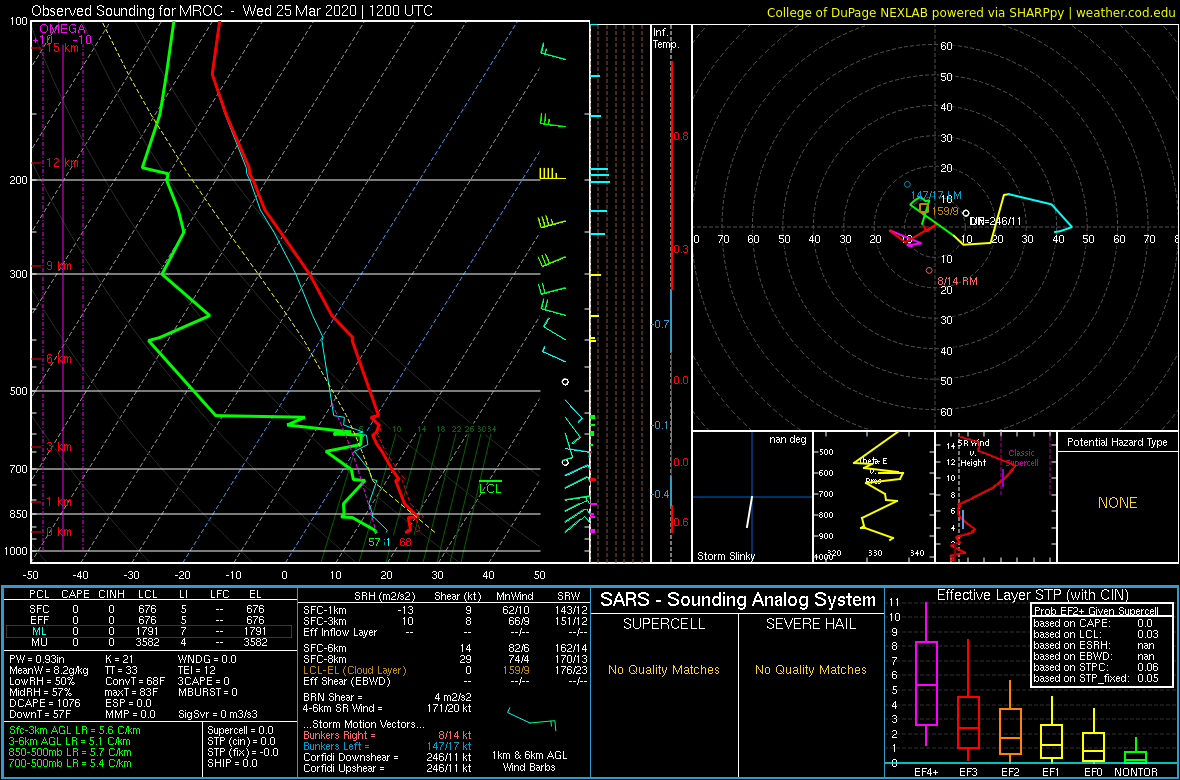Click No Quality Matches under SEVERE HAIL
The image size is (1180, 780).
point(810,669)
